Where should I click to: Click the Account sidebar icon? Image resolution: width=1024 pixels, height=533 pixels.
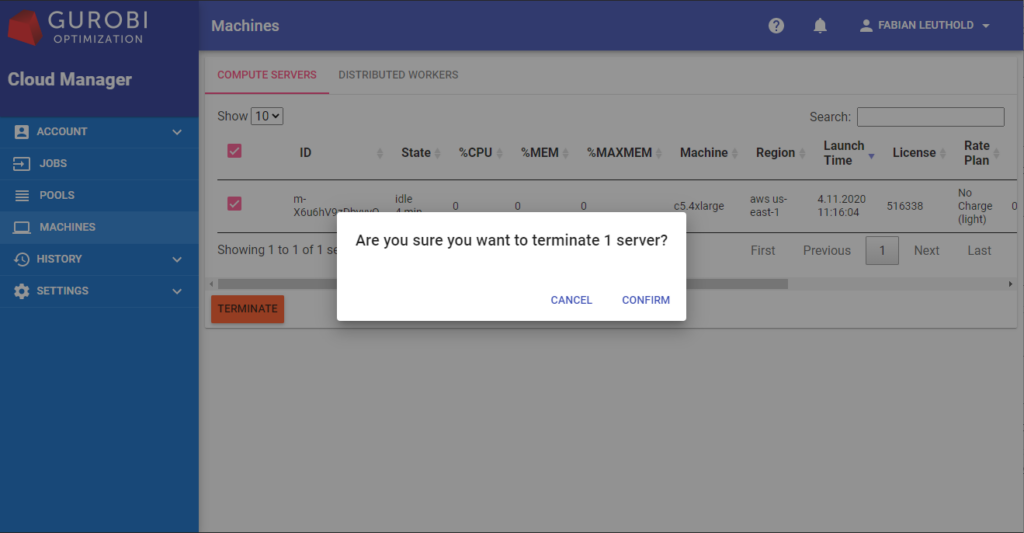click(22, 131)
